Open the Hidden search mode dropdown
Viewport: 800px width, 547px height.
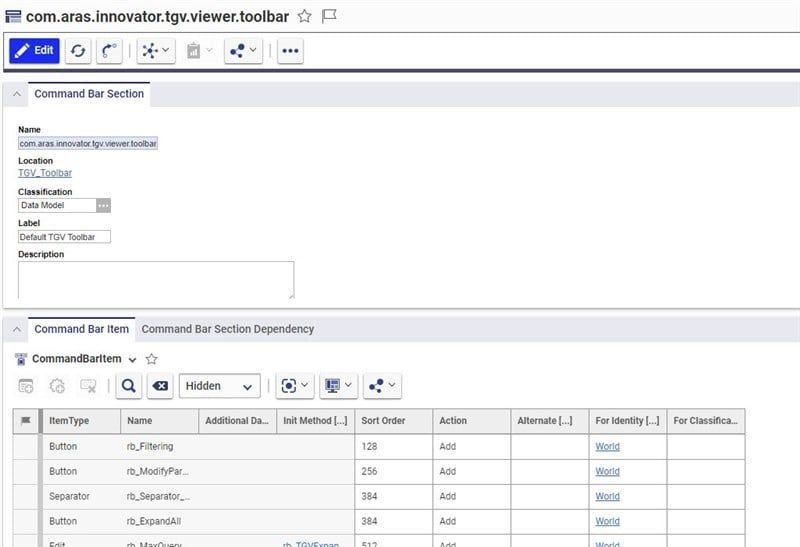(219, 386)
